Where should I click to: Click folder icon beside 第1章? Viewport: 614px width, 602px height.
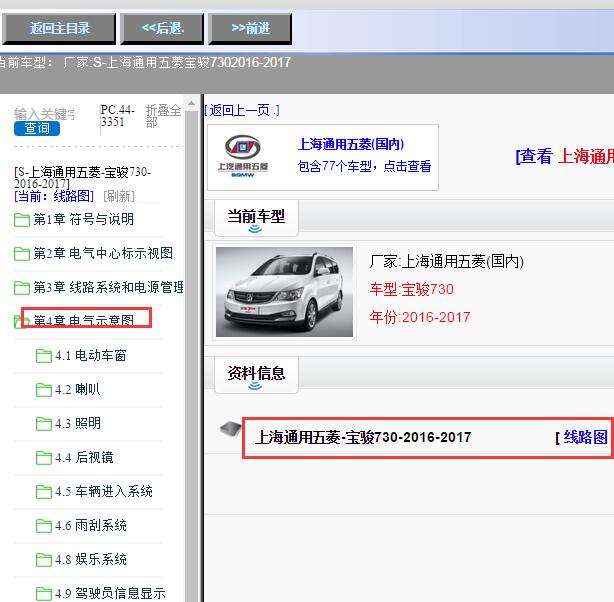pyautogui.click(x=22, y=220)
